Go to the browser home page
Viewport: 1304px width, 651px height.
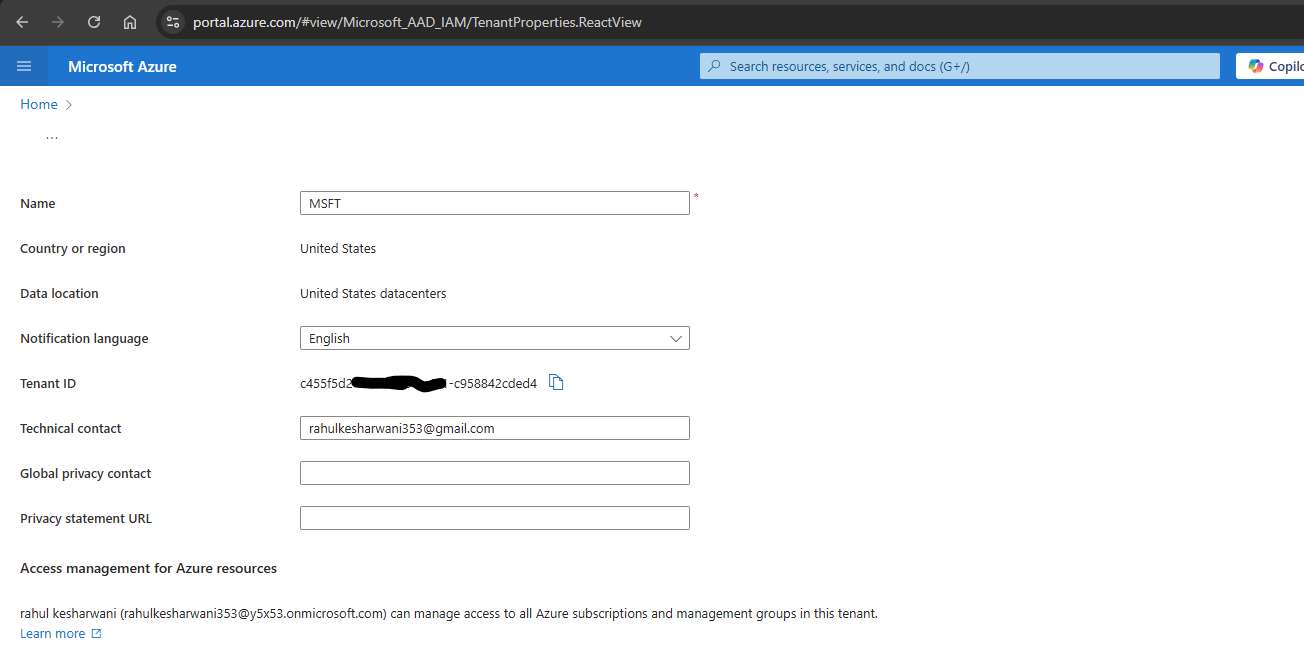tap(129, 21)
